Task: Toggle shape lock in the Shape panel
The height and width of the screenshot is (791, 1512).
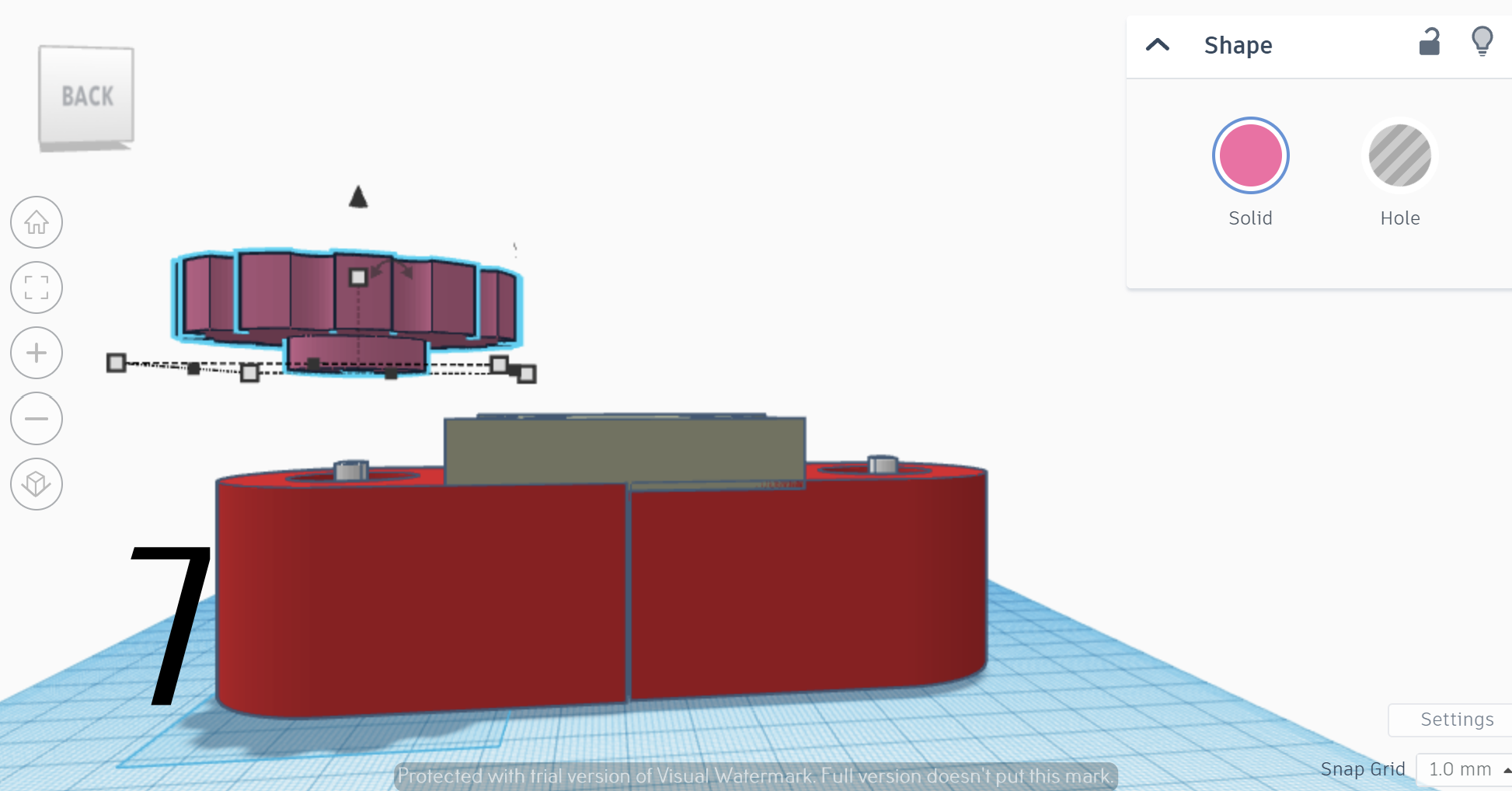Action: [1430, 44]
